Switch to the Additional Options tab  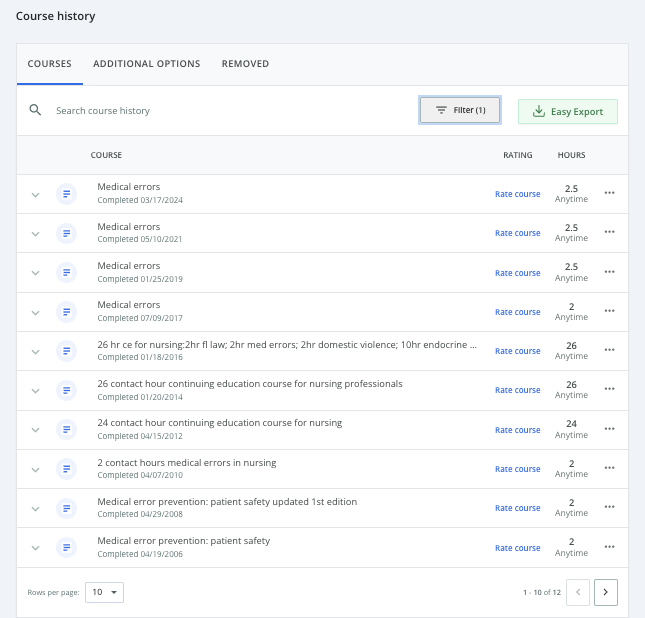click(x=146, y=64)
